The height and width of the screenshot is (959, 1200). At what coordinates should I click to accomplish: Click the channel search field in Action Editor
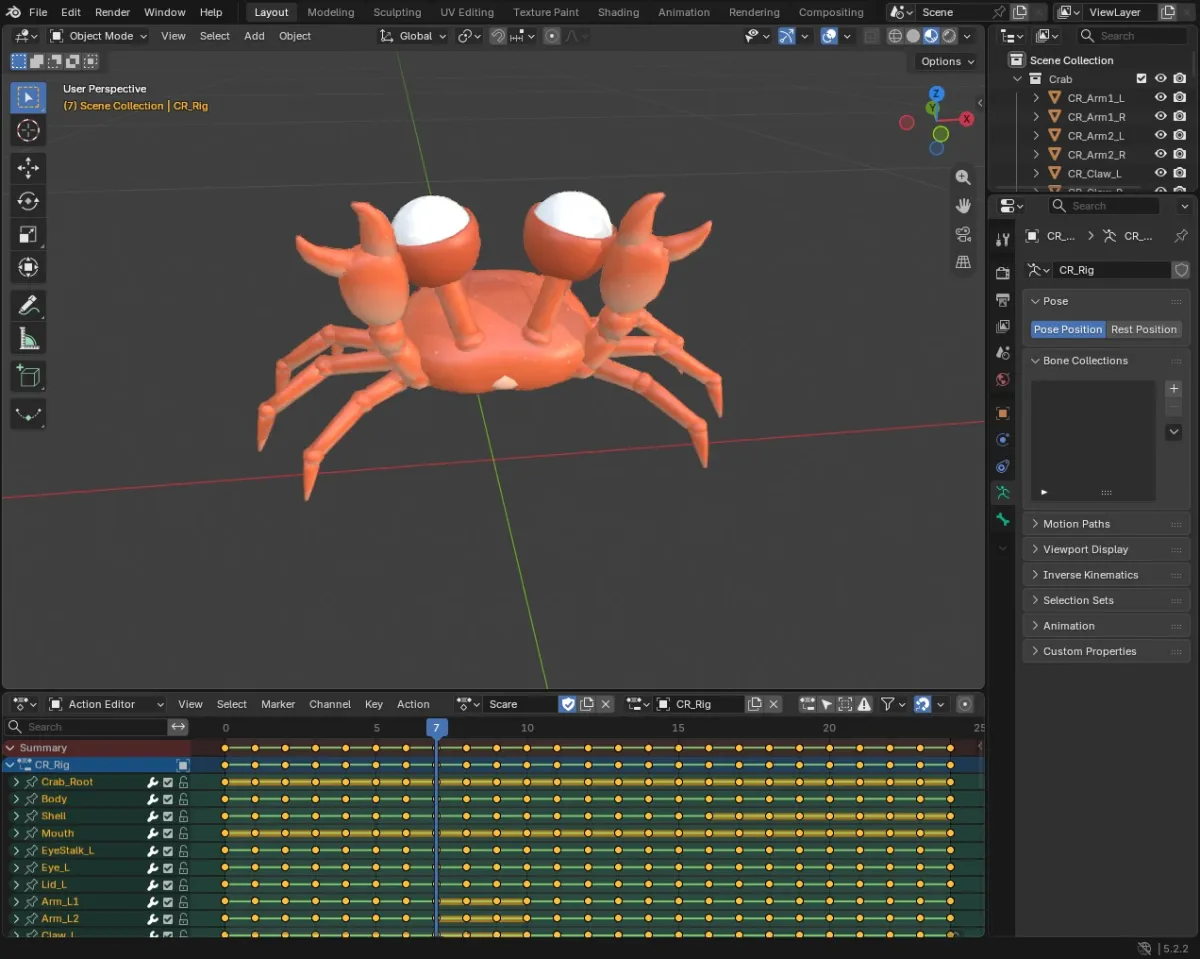click(87, 727)
